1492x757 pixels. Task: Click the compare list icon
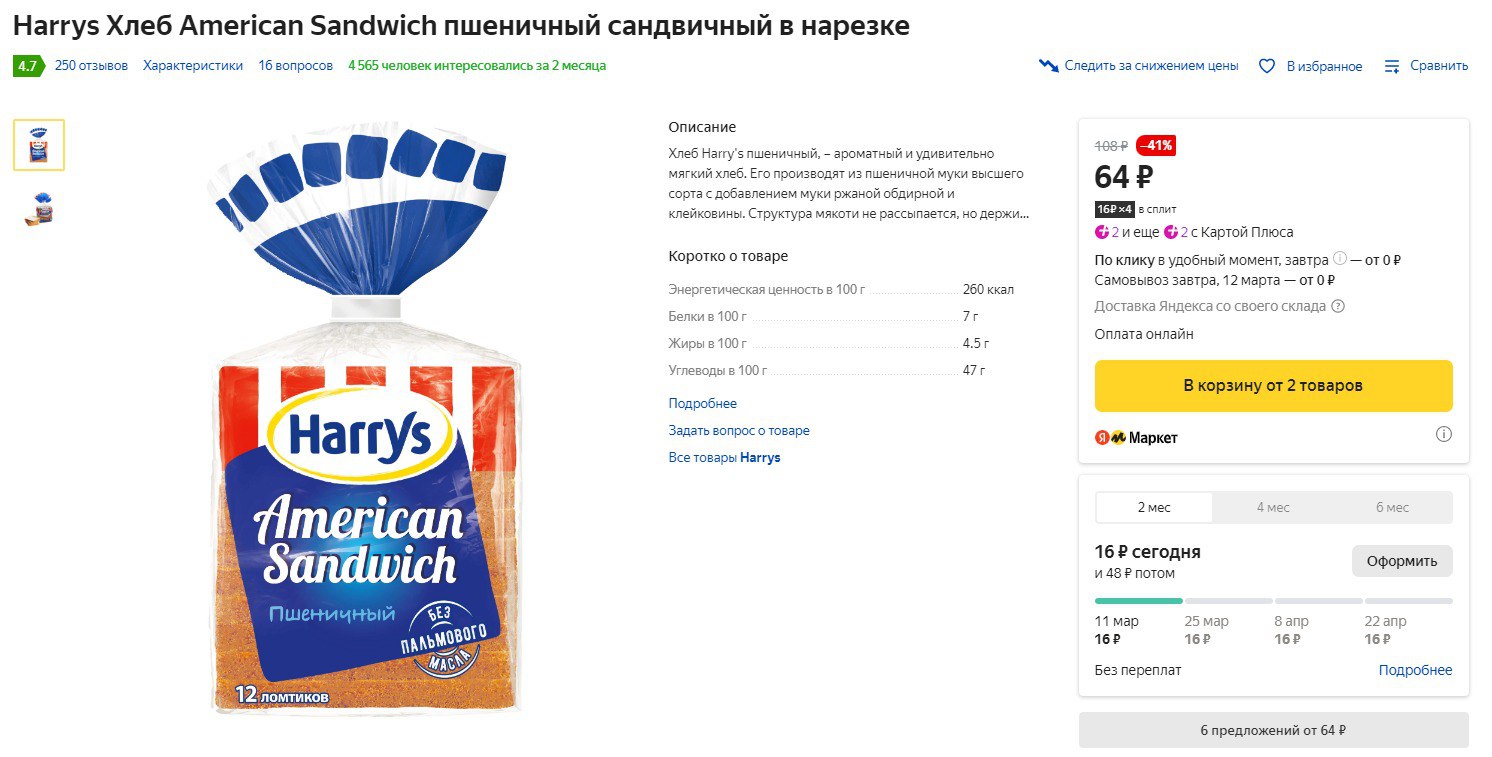click(1392, 66)
